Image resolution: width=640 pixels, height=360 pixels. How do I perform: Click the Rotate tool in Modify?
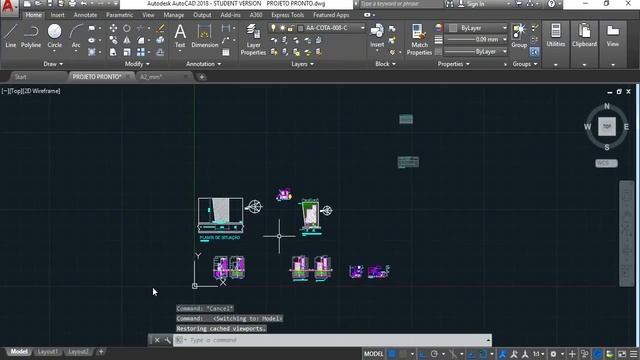(x=127, y=28)
